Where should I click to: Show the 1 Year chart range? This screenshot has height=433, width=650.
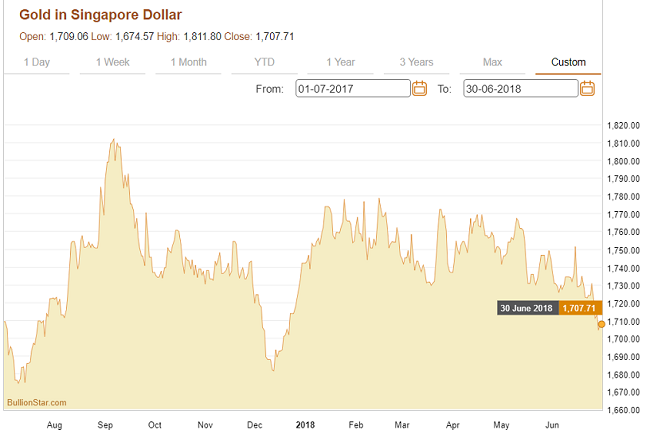pyautogui.click(x=340, y=62)
